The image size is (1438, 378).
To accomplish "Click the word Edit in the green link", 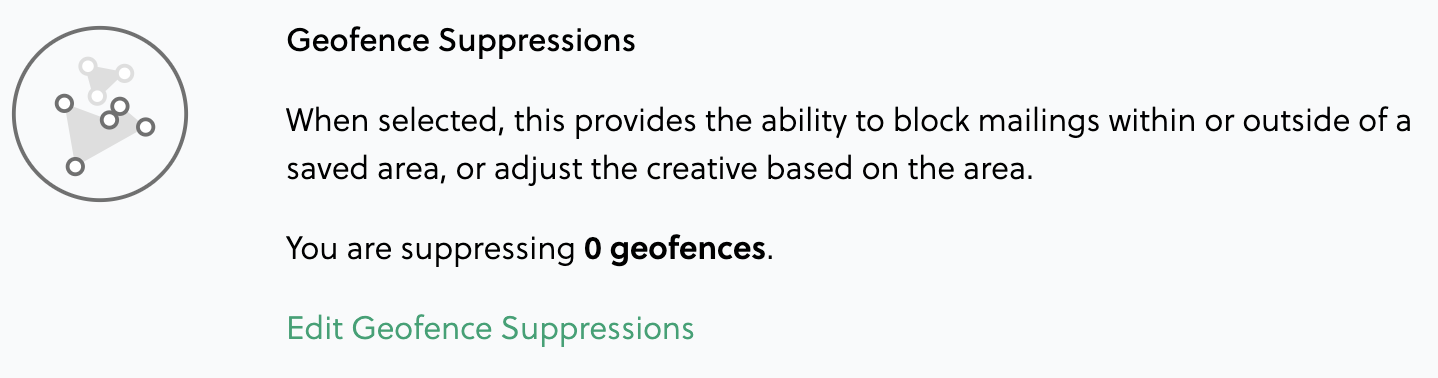I will click(x=315, y=328).
